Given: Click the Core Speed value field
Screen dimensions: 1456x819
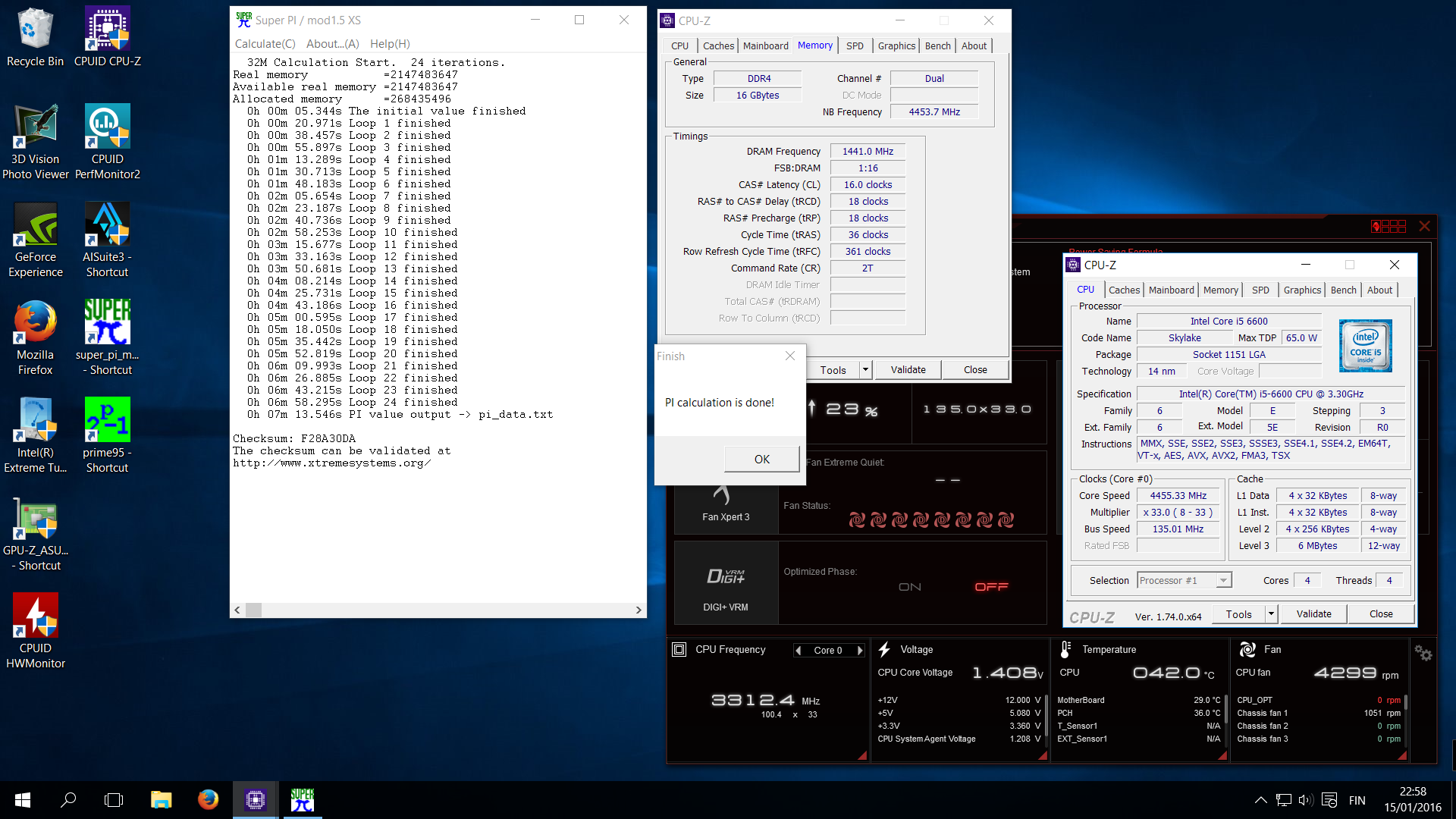Looking at the screenshot, I should tap(1178, 496).
